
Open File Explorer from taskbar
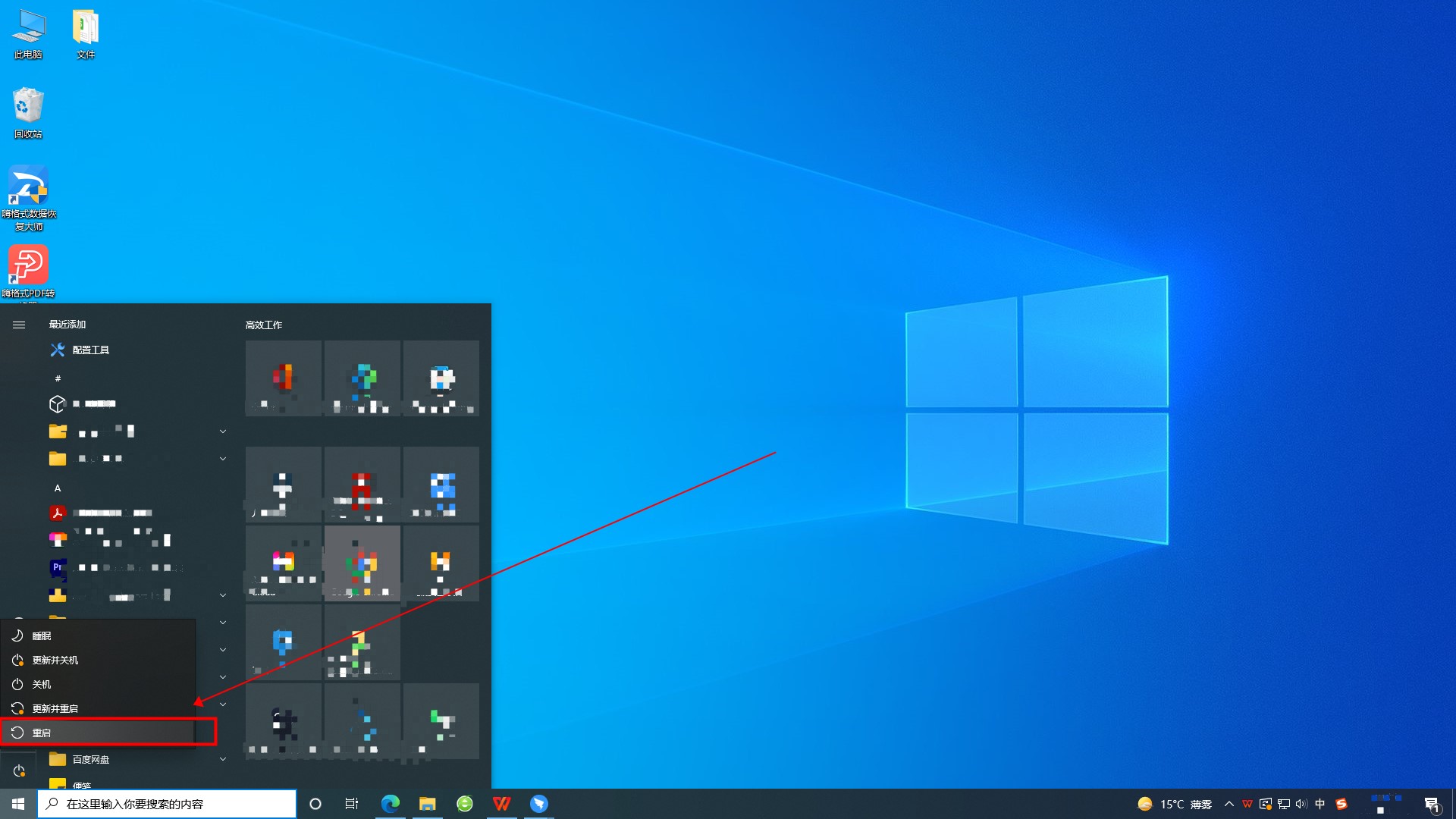point(428,804)
